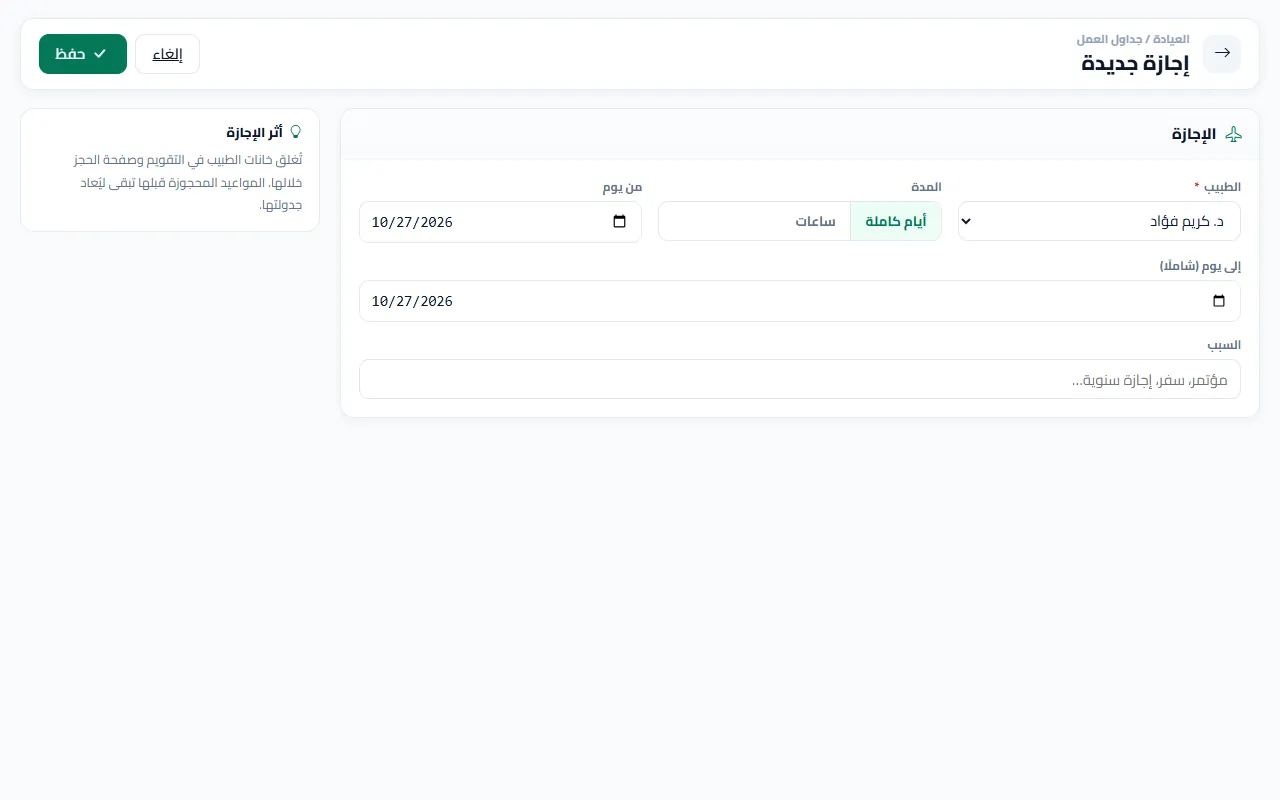Click the من يوم field label
This screenshot has height=800, width=1280.
(622, 187)
